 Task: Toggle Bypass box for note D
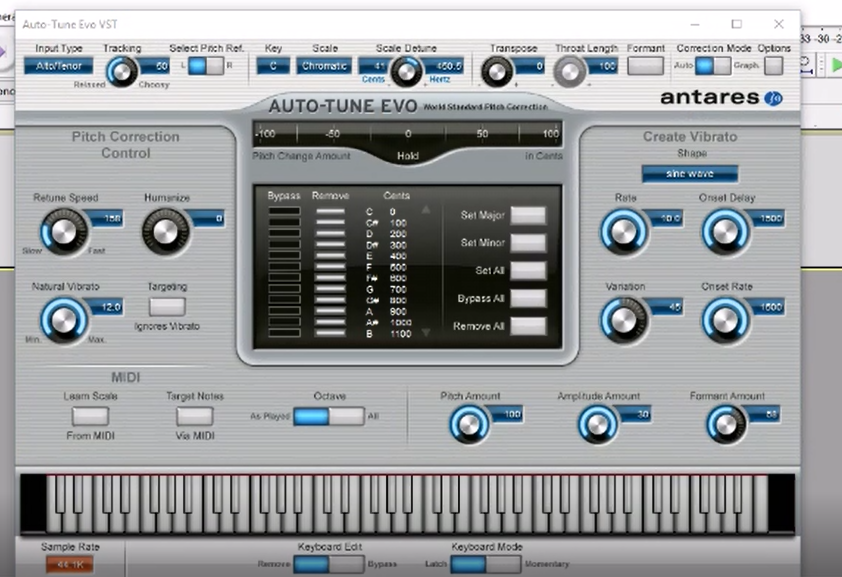click(284, 233)
